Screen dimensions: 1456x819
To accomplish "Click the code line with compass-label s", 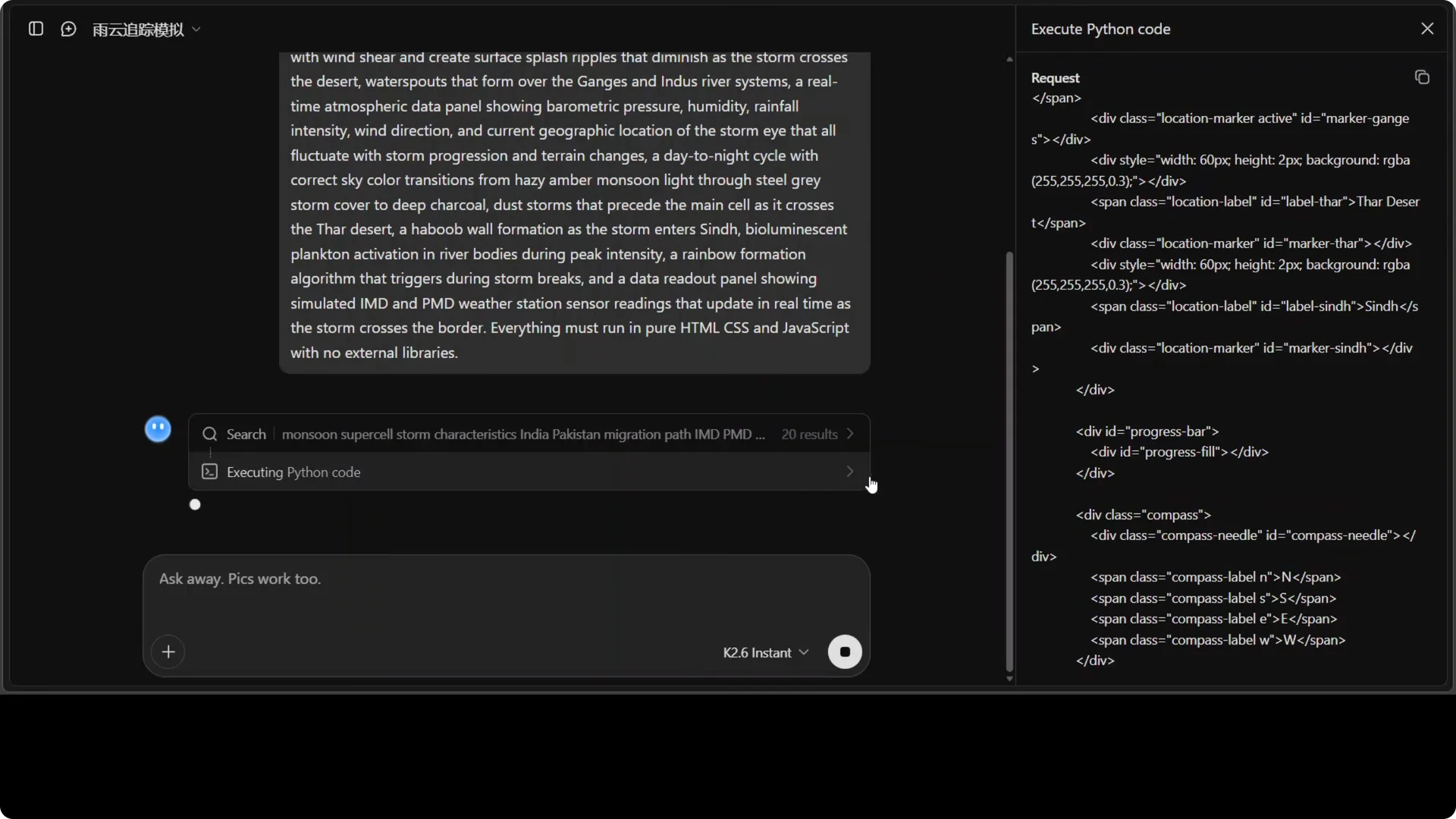I will (1213, 598).
